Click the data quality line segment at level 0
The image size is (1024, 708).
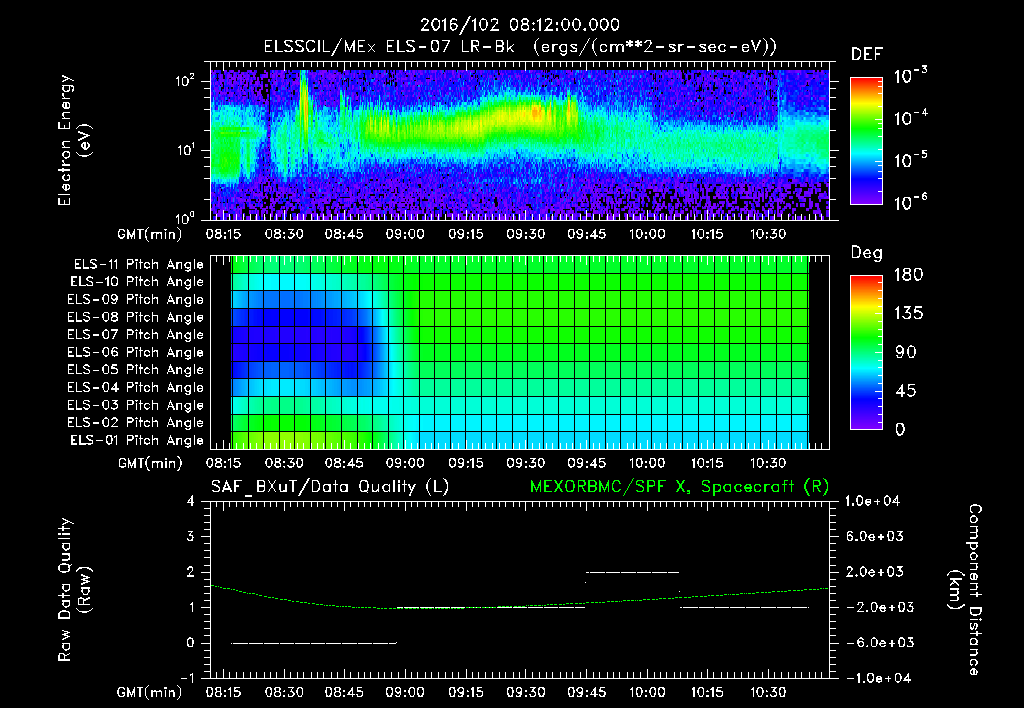[x=313, y=643]
